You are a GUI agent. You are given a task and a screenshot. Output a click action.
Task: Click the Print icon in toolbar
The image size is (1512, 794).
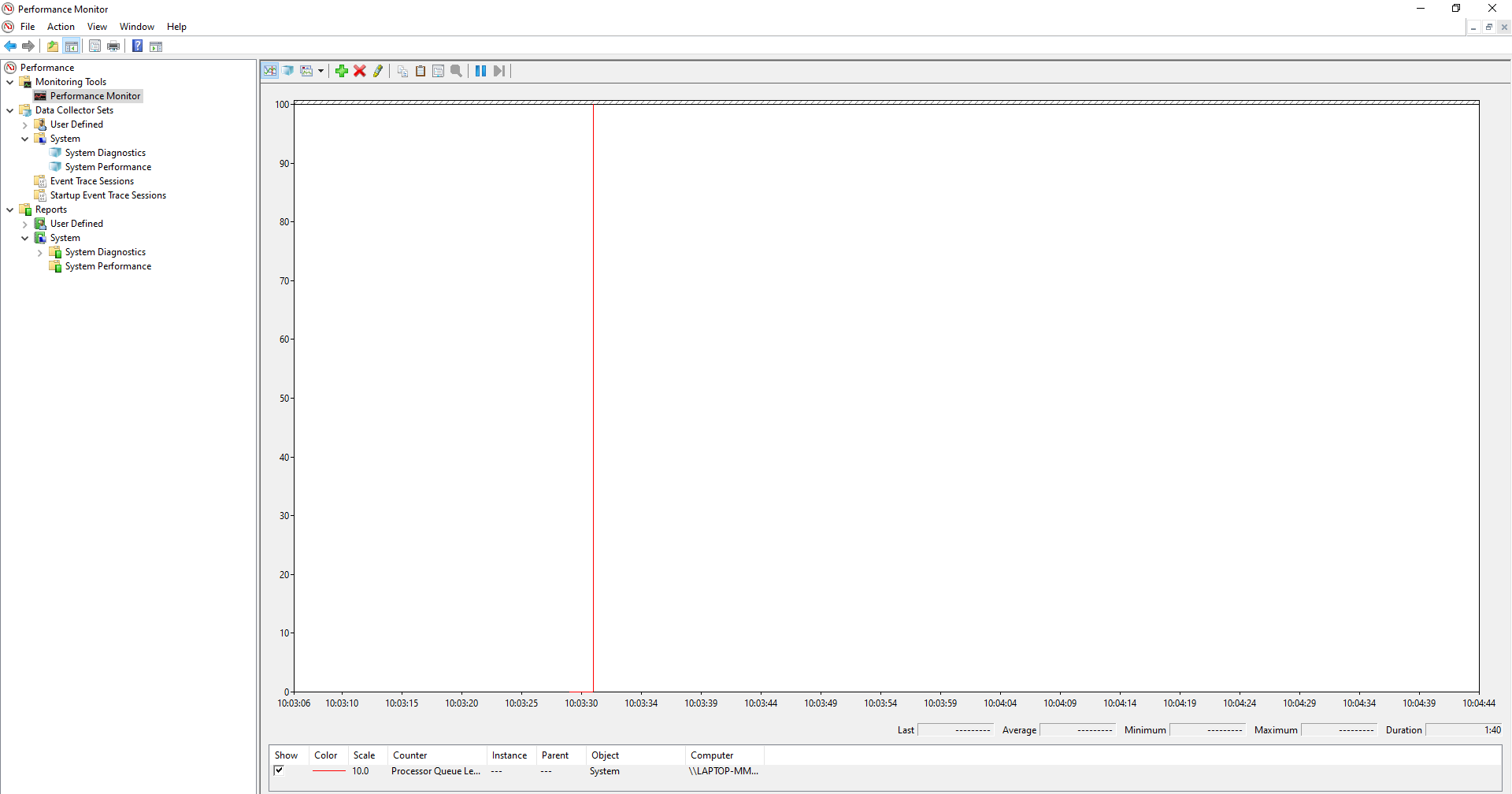pos(113,46)
